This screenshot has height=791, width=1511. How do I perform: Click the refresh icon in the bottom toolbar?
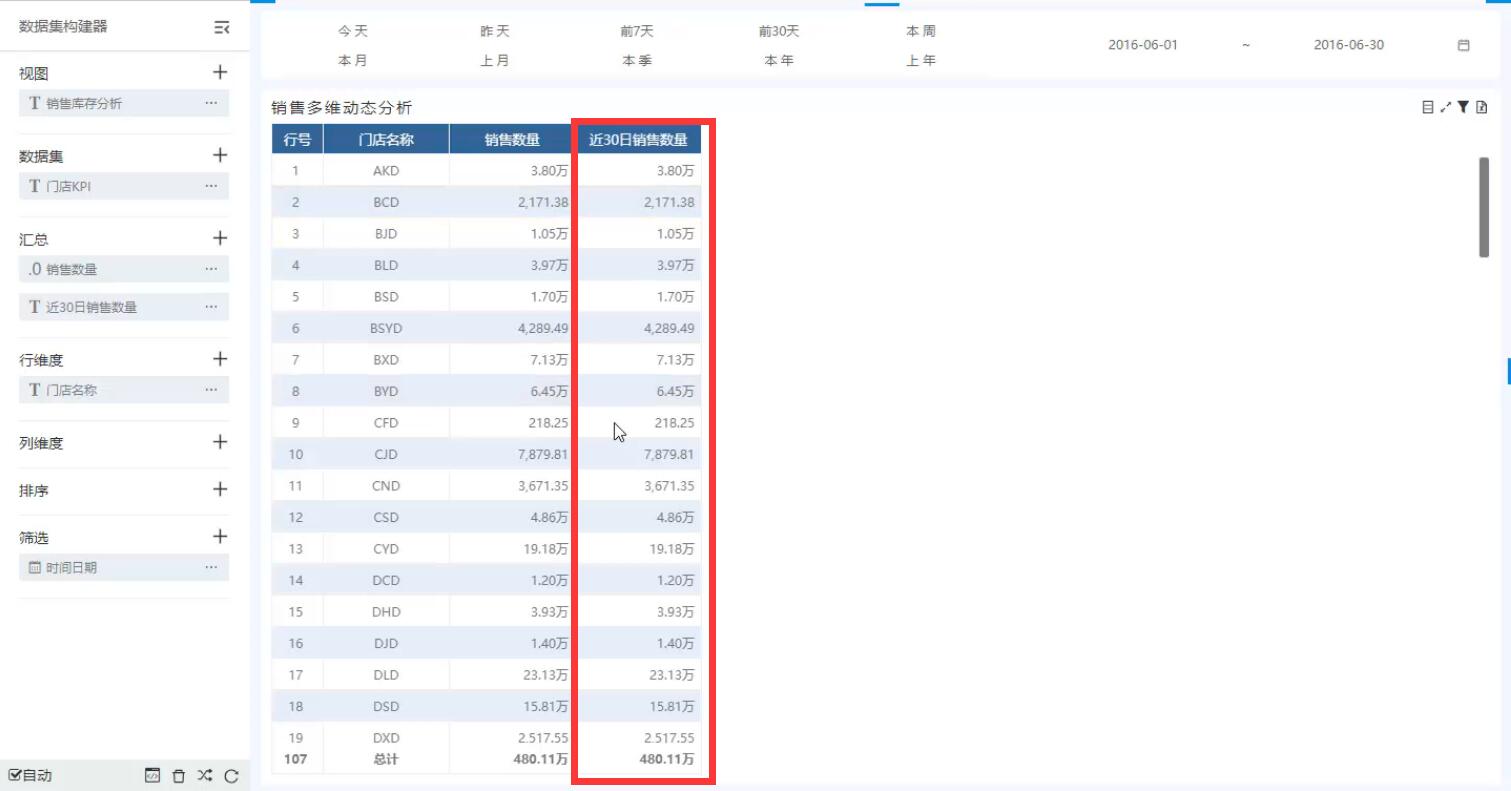click(x=231, y=776)
